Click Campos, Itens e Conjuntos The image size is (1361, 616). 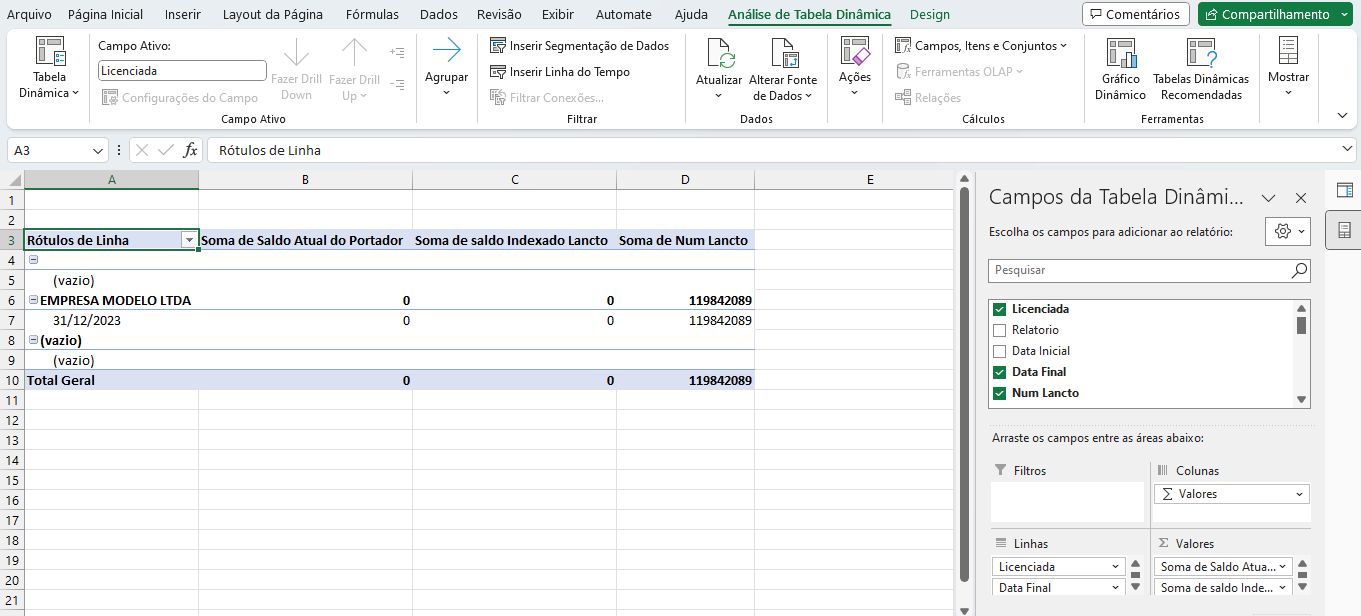click(981, 46)
